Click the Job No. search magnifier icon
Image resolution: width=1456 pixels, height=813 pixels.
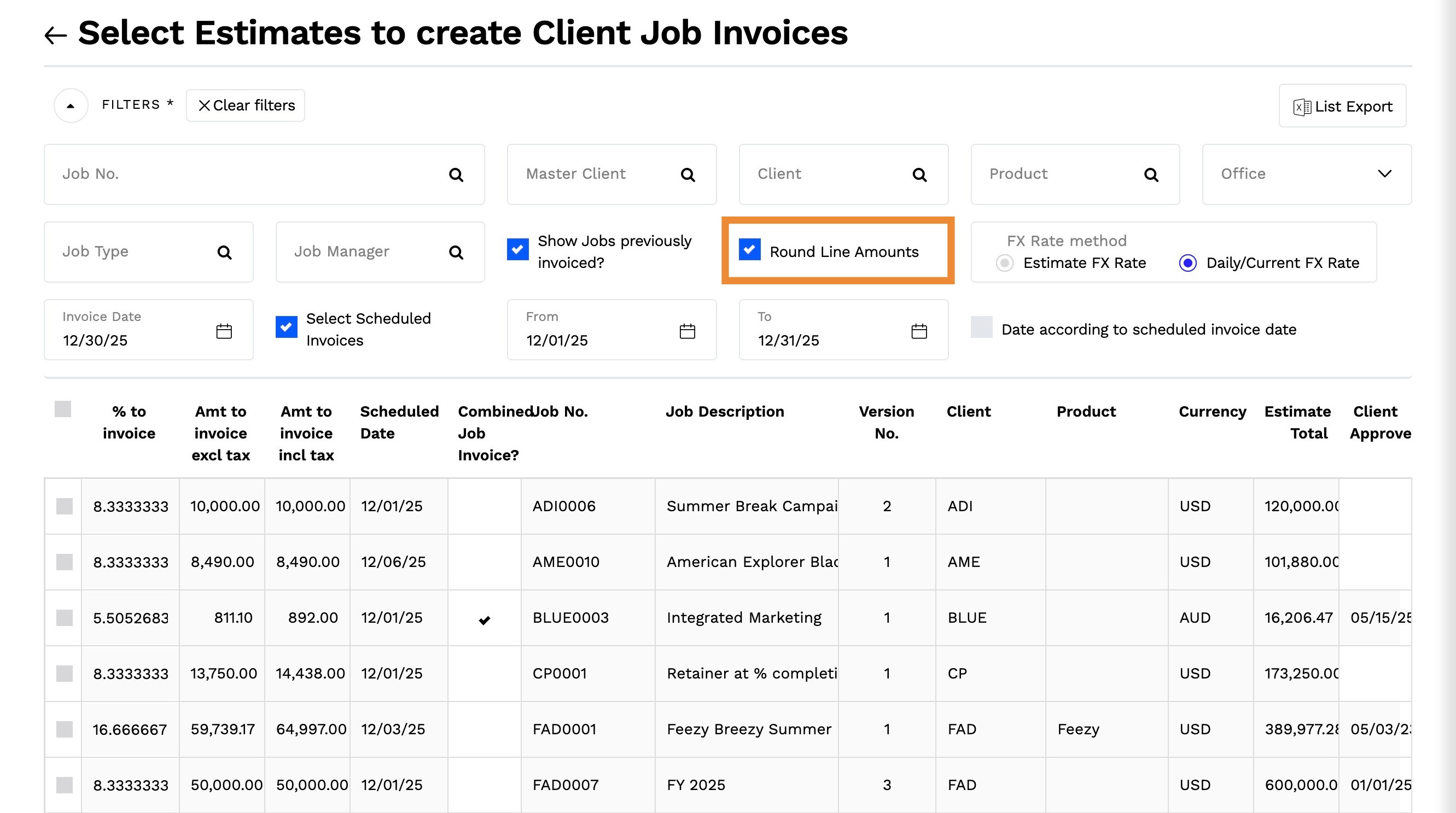456,175
